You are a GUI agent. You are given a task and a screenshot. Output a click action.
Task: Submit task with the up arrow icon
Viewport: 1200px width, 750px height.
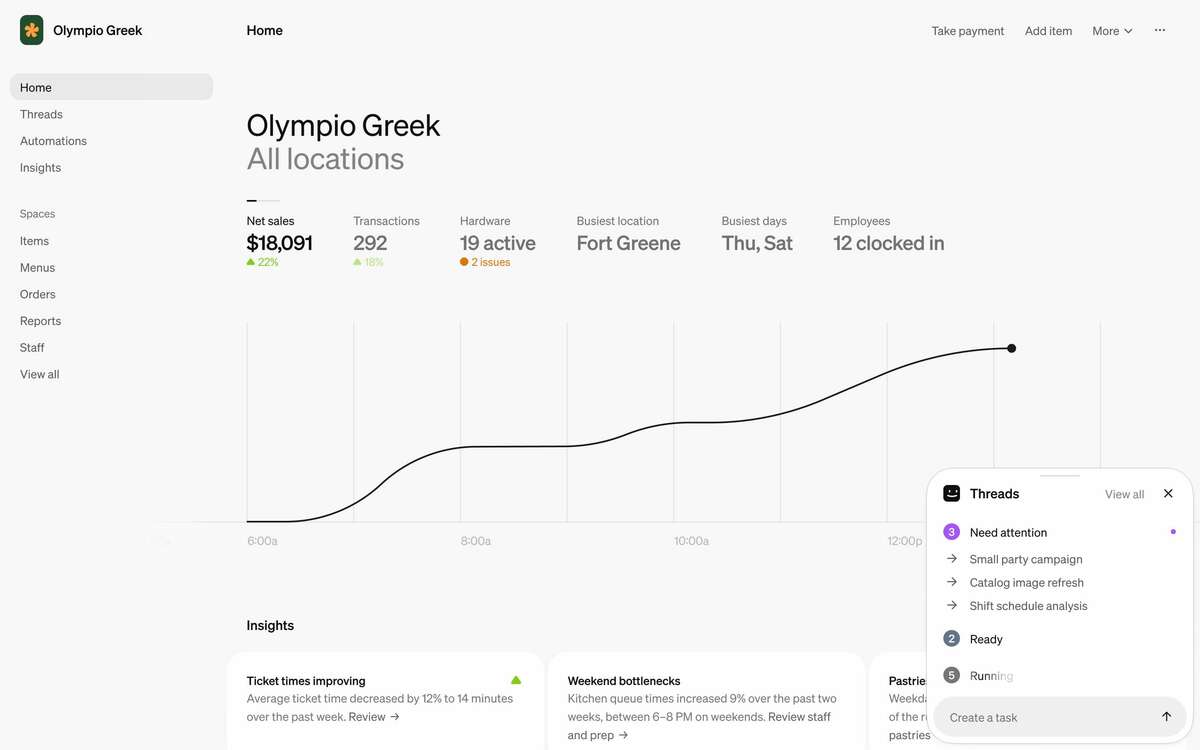point(1166,717)
